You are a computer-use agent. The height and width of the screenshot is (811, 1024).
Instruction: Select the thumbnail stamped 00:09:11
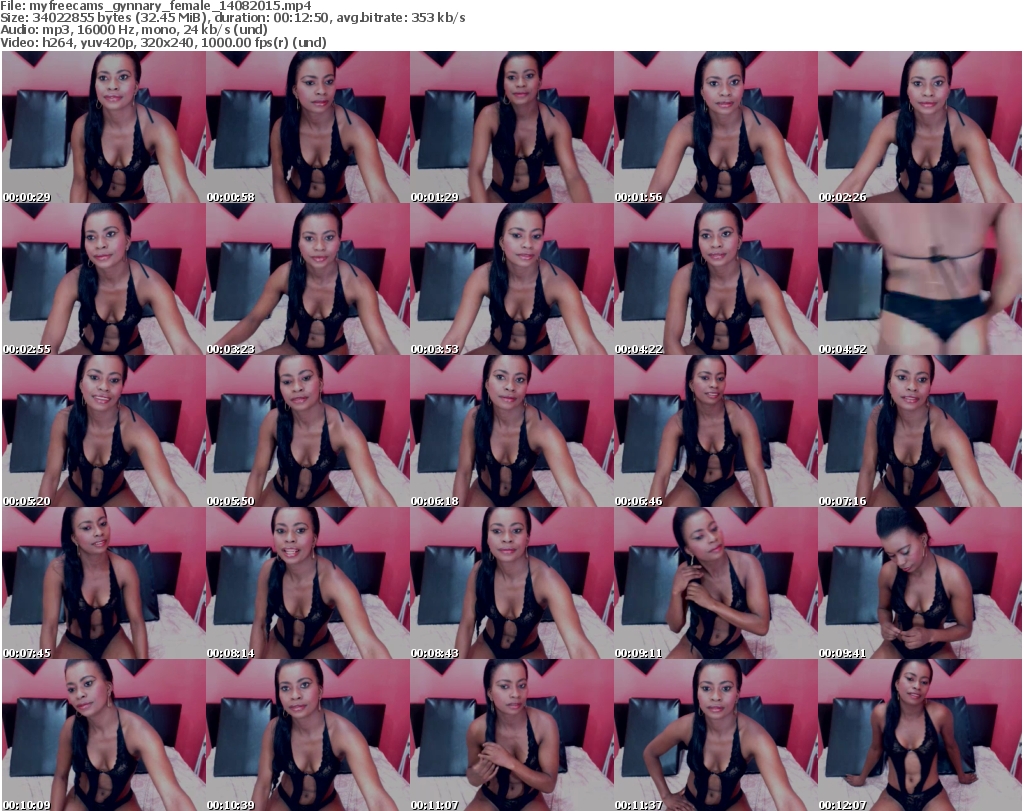click(x=716, y=583)
